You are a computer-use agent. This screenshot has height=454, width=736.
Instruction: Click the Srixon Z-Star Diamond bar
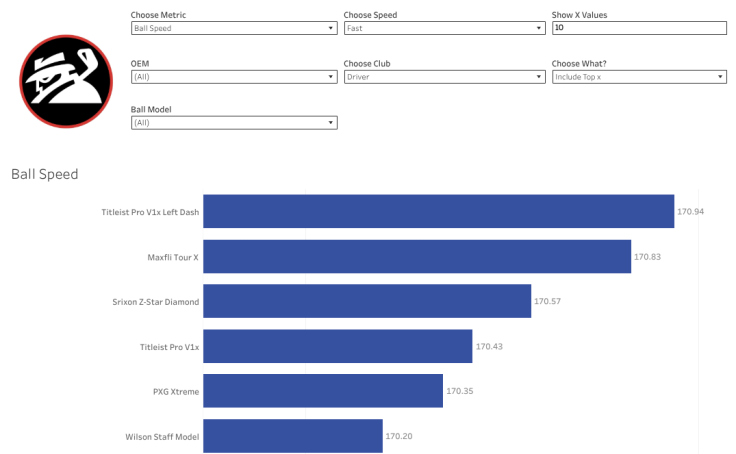(367, 301)
